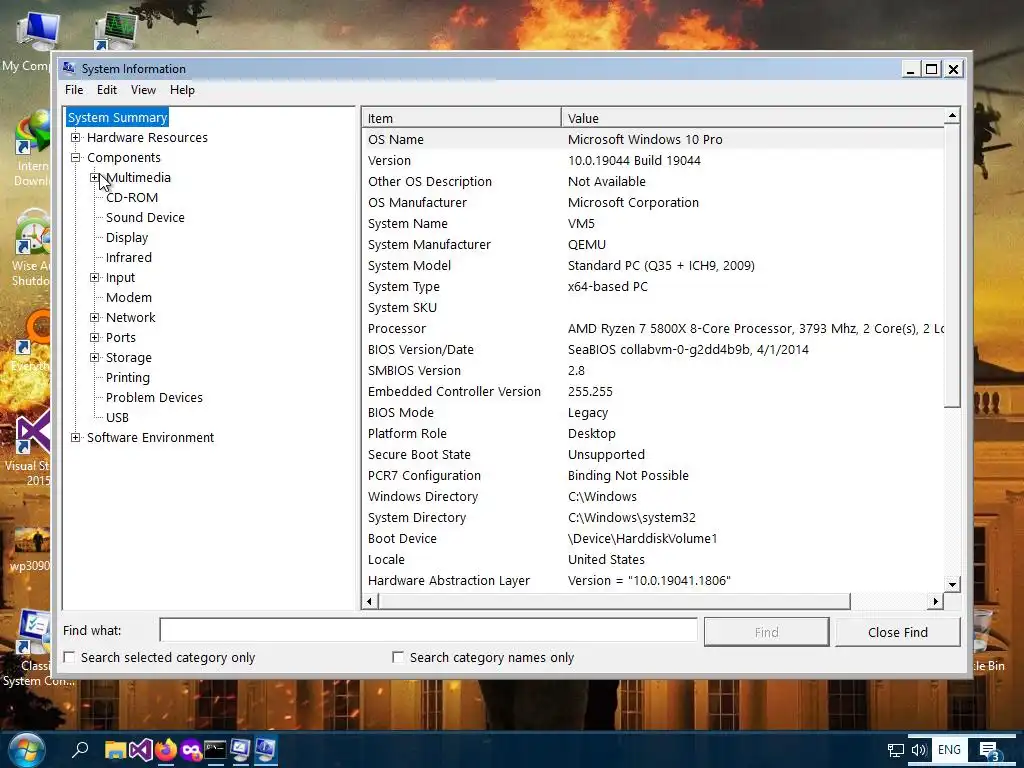Open the volume speaker icon in the tray
This screenshot has width=1024, height=768.
(x=918, y=750)
